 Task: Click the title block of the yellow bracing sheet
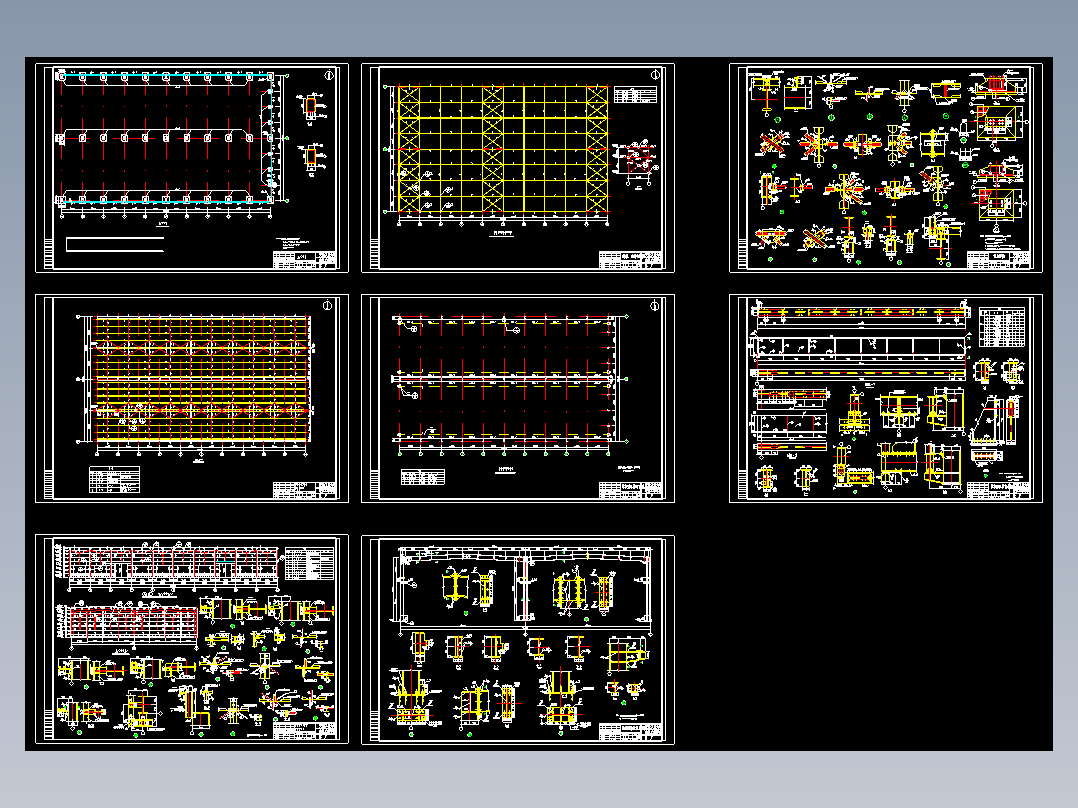[x=630, y=259]
